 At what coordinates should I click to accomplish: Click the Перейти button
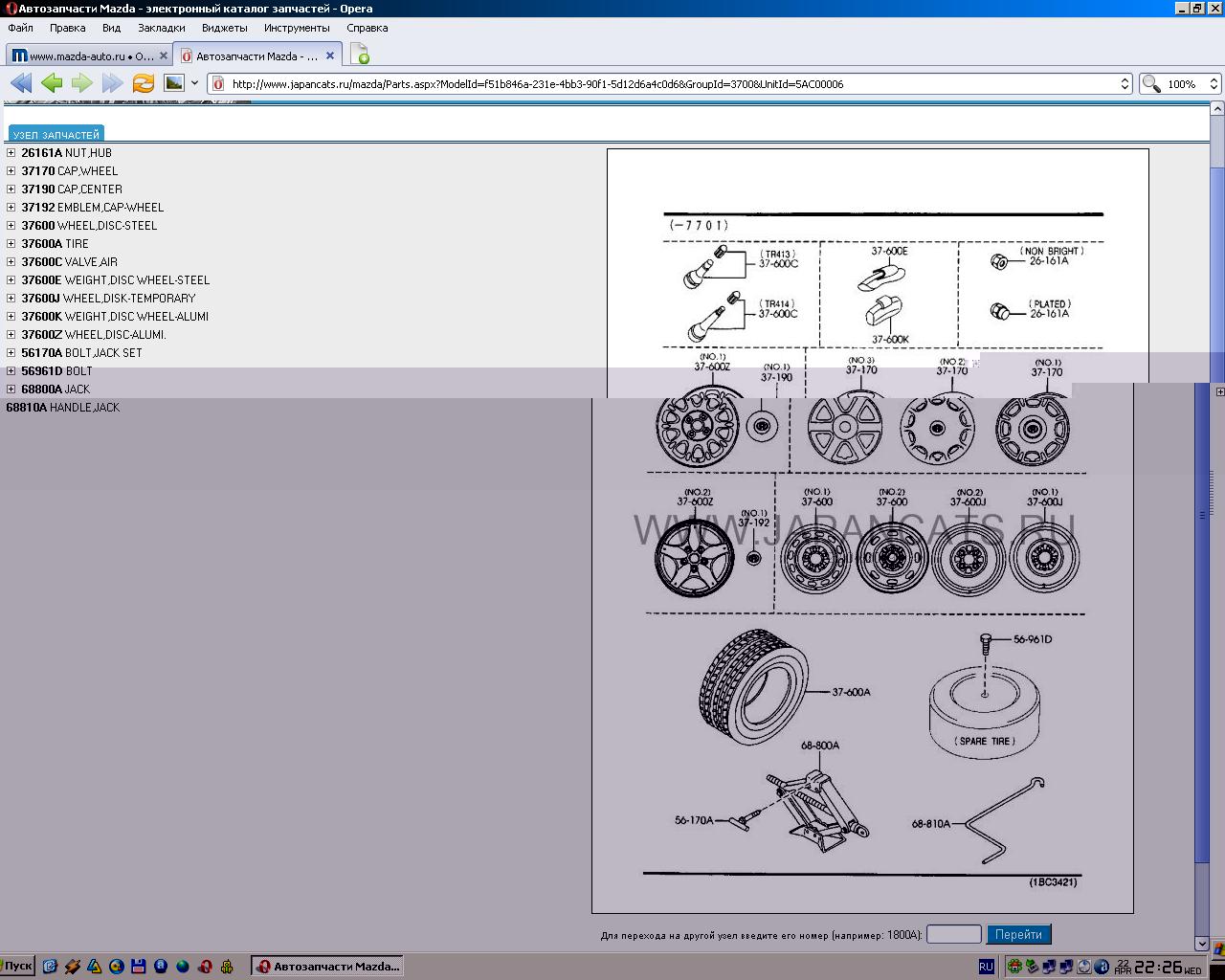(x=1018, y=934)
